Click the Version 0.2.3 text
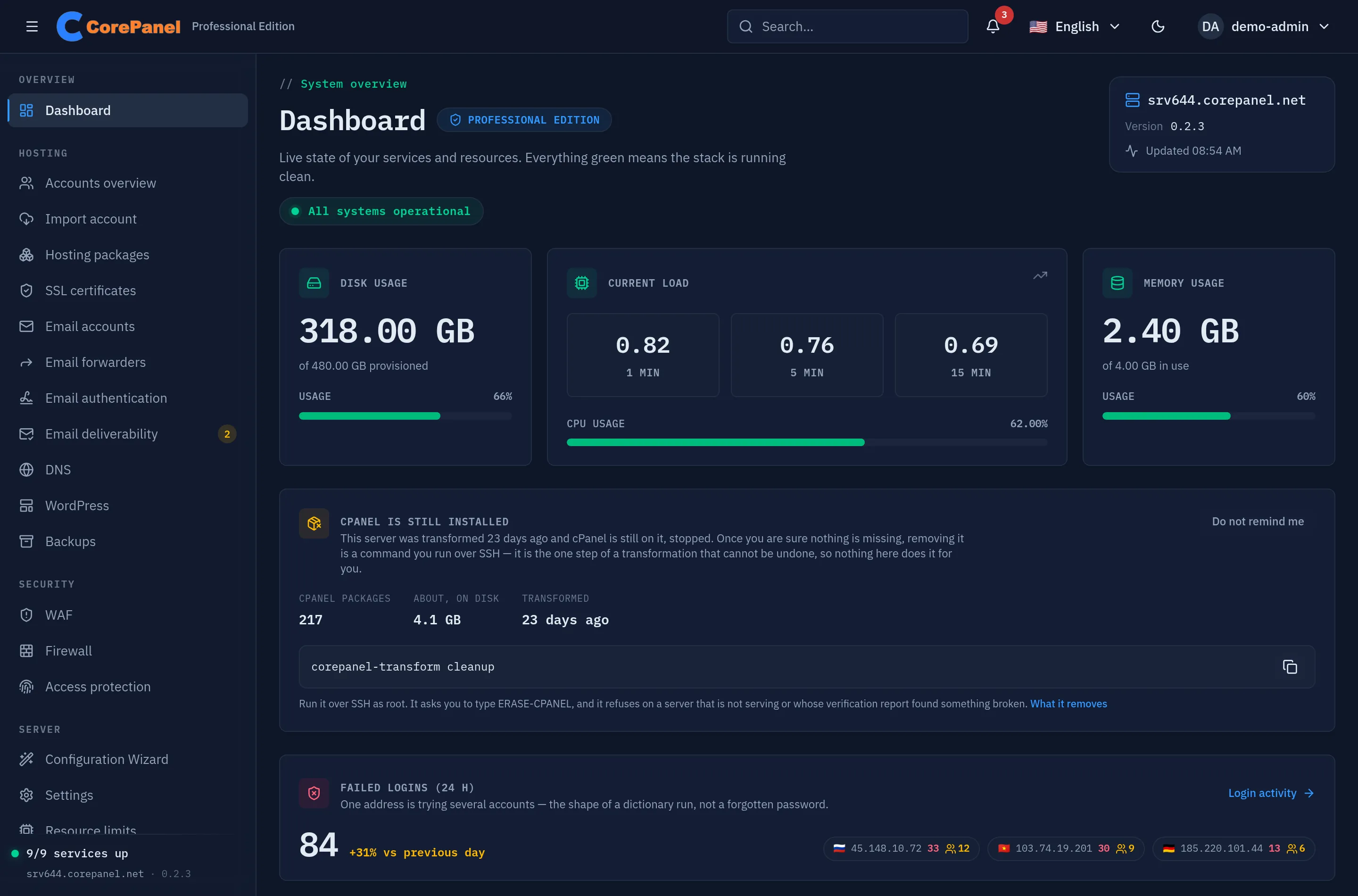1358x896 pixels. pos(1164,126)
